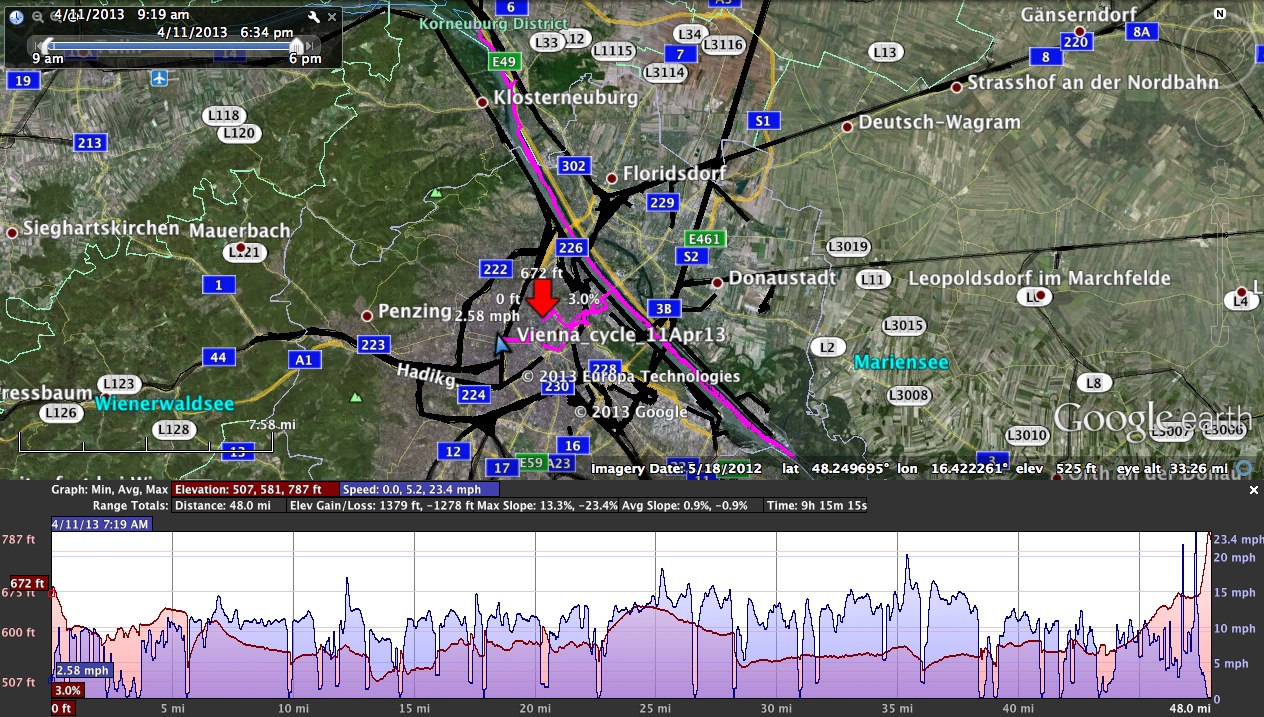Click the streaming status icon at bottom right
This screenshot has width=1264, height=717.
click(1245, 467)
